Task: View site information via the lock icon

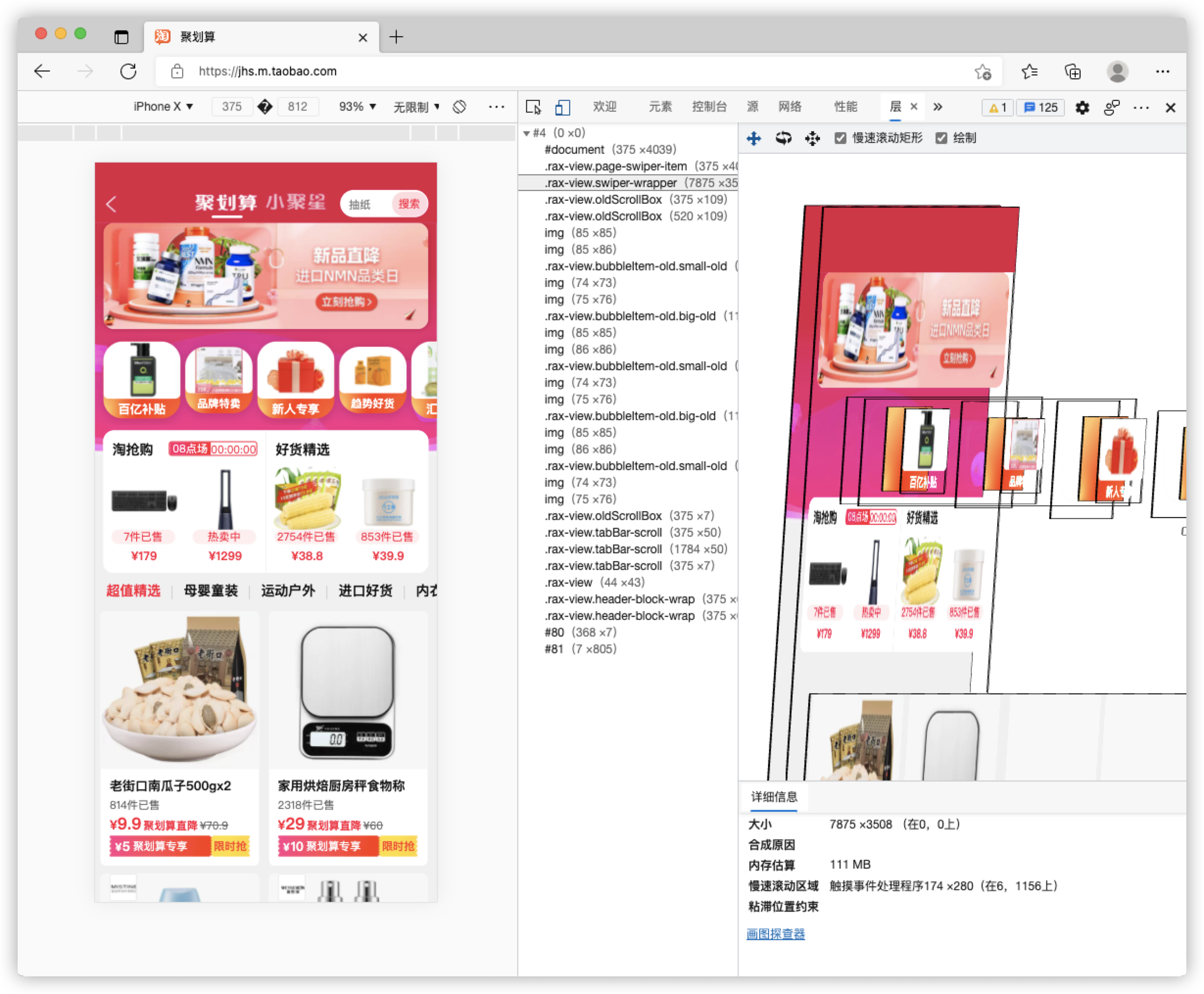Action: click(x=178, y=71)
